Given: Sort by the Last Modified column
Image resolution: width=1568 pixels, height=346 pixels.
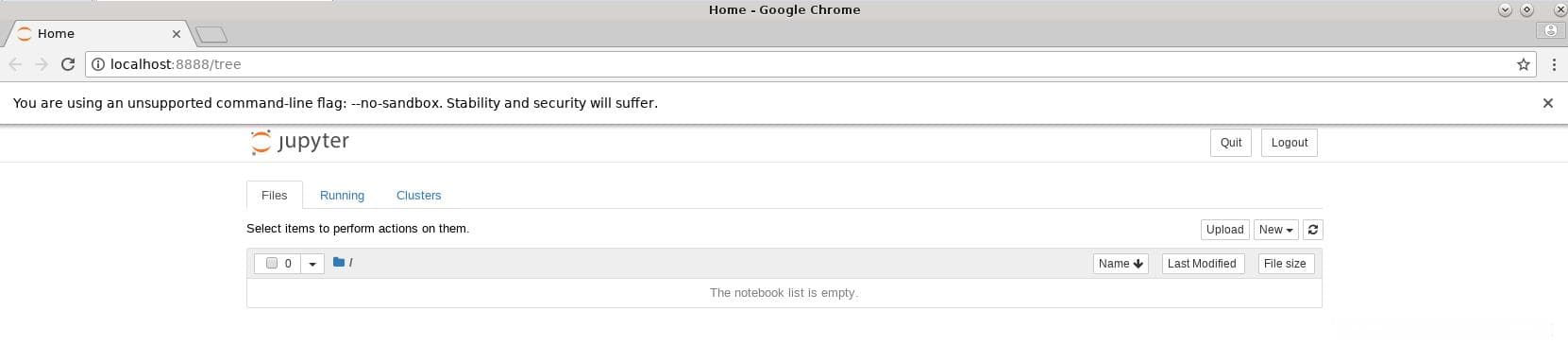Looking at the screenshot, I should [1202, 264].
